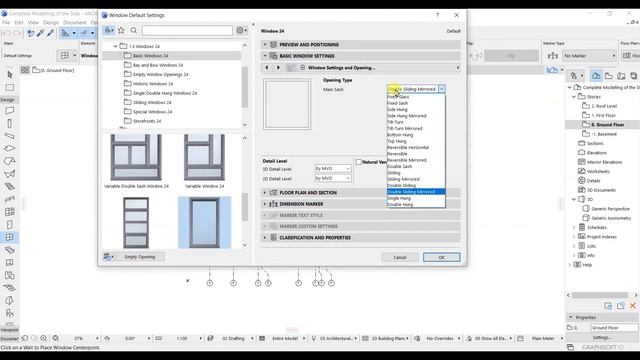Select the Column tool in the Toolbox
Screen dimensions: 640x360
pyautogui.click(x=10, y=123)
